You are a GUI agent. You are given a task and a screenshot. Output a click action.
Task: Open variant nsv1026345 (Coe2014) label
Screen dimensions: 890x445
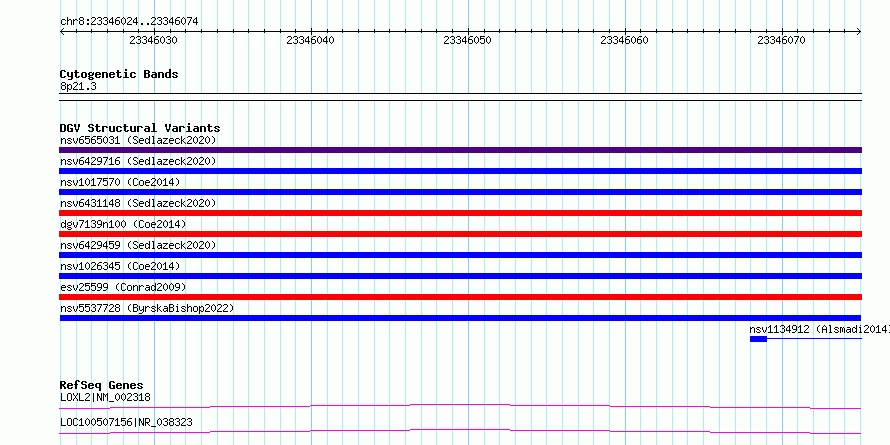coord(120,266)
